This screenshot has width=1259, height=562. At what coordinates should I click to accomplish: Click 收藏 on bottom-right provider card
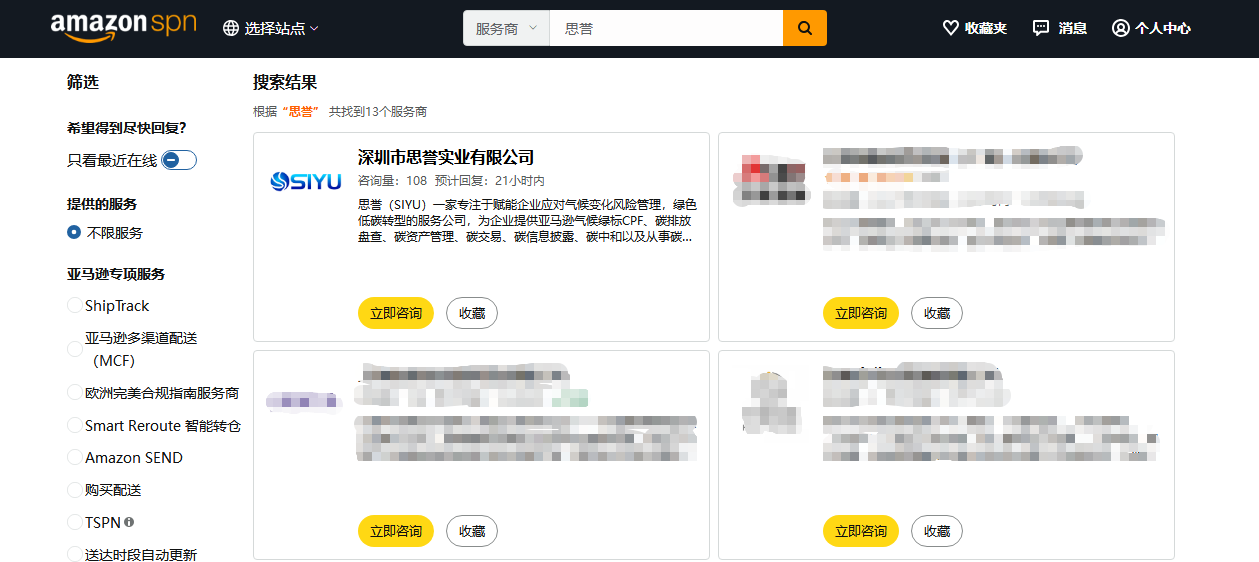pyautogui.click(x=937, y=531)
